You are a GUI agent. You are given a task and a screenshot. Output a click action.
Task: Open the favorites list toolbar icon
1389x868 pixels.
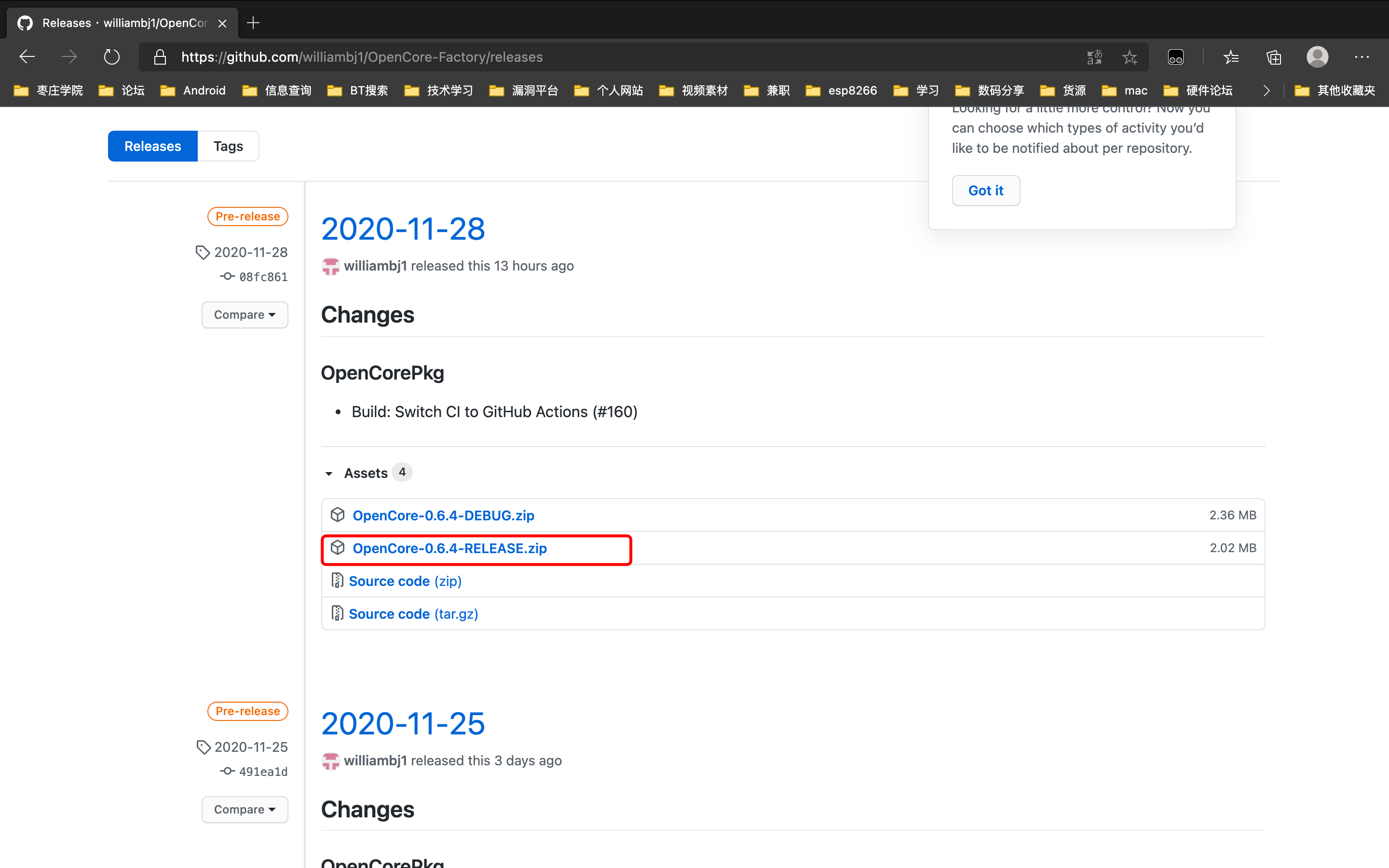click(x=1231, y=57)
